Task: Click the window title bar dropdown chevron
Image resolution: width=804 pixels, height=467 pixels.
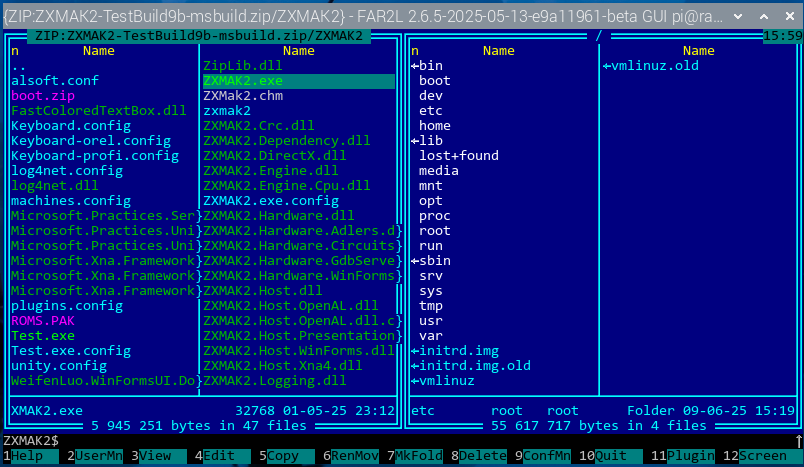Action: coord(738,16)
